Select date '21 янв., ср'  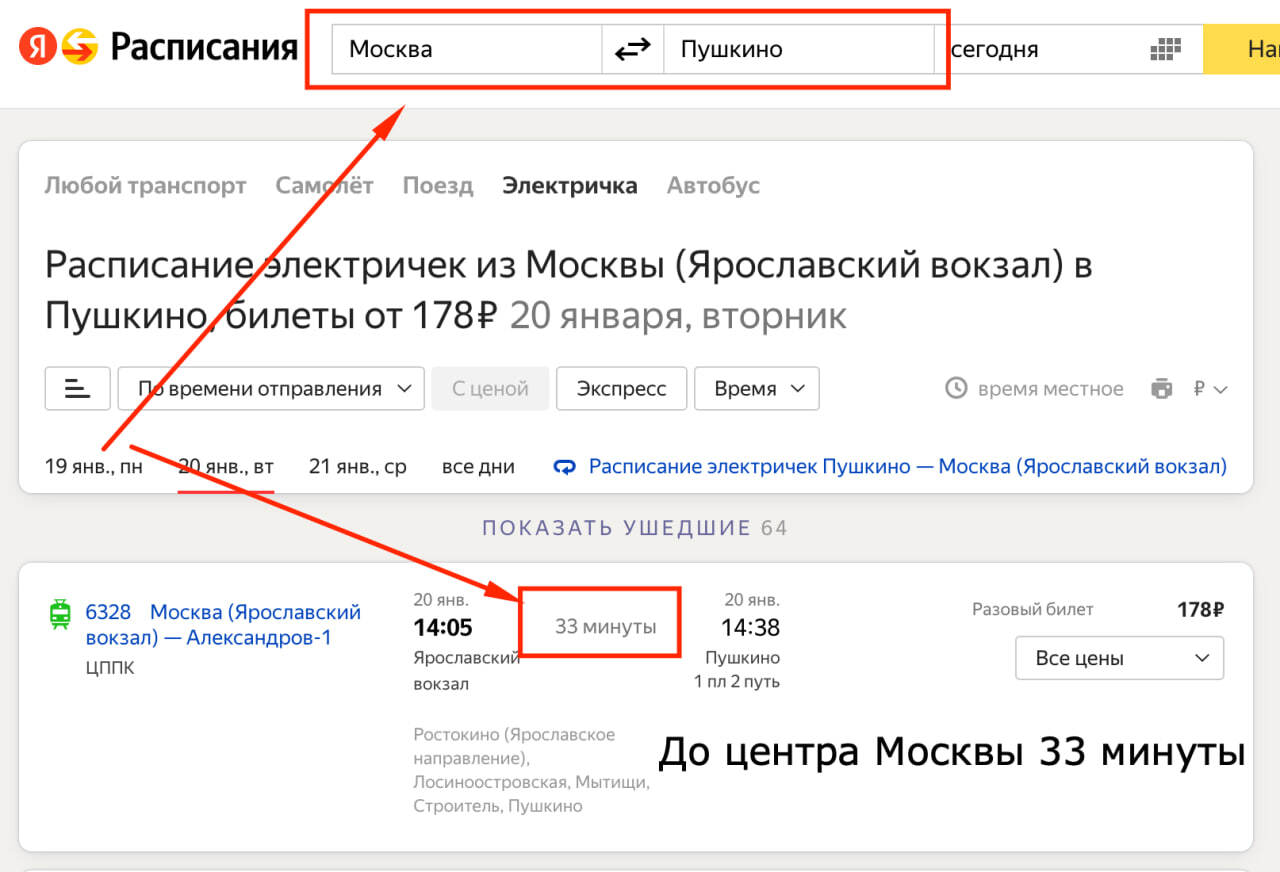click(358, 466)
